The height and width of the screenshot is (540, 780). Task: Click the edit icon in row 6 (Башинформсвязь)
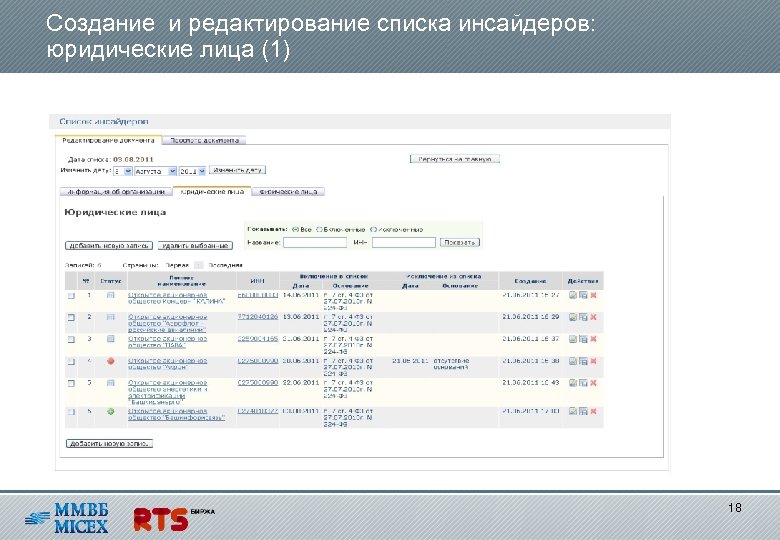pyautogui.click(x=573, y=411)
